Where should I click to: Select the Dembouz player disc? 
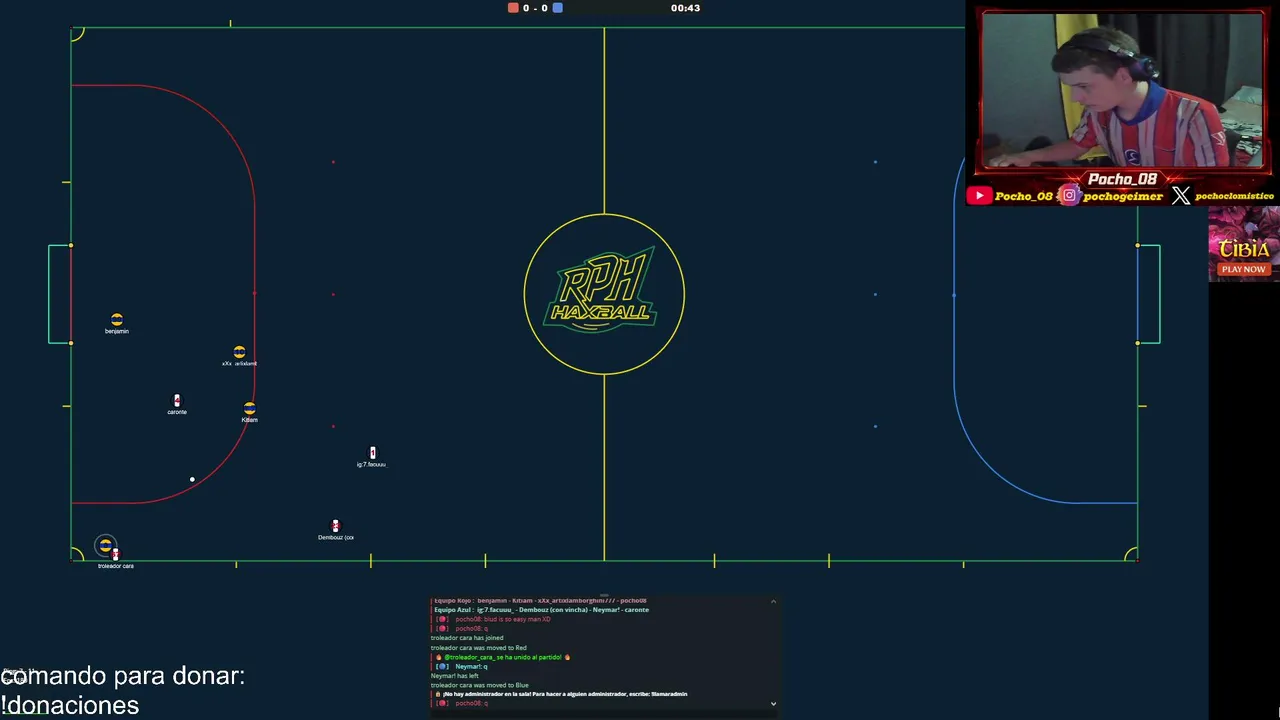(335, 526)
